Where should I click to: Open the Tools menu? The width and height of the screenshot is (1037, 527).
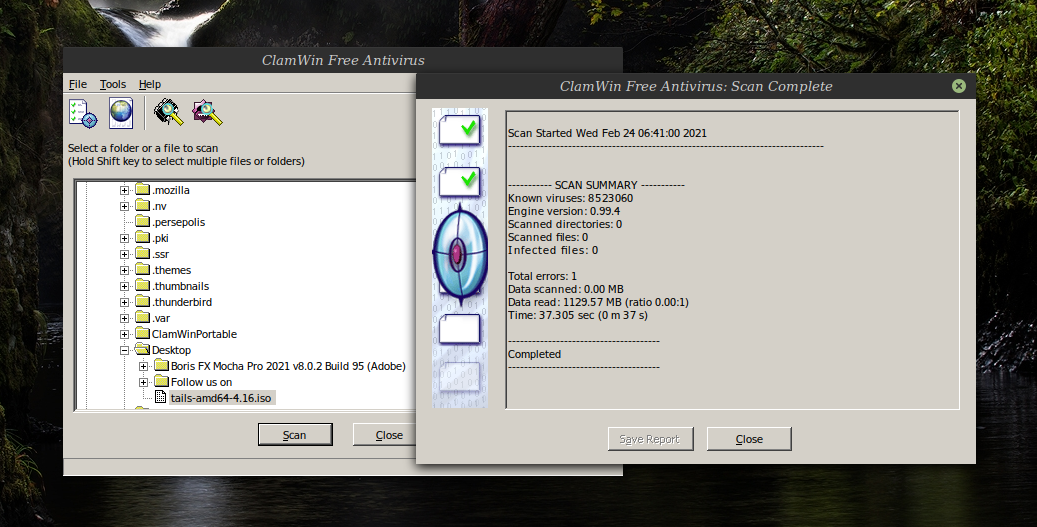click(112, 84)
